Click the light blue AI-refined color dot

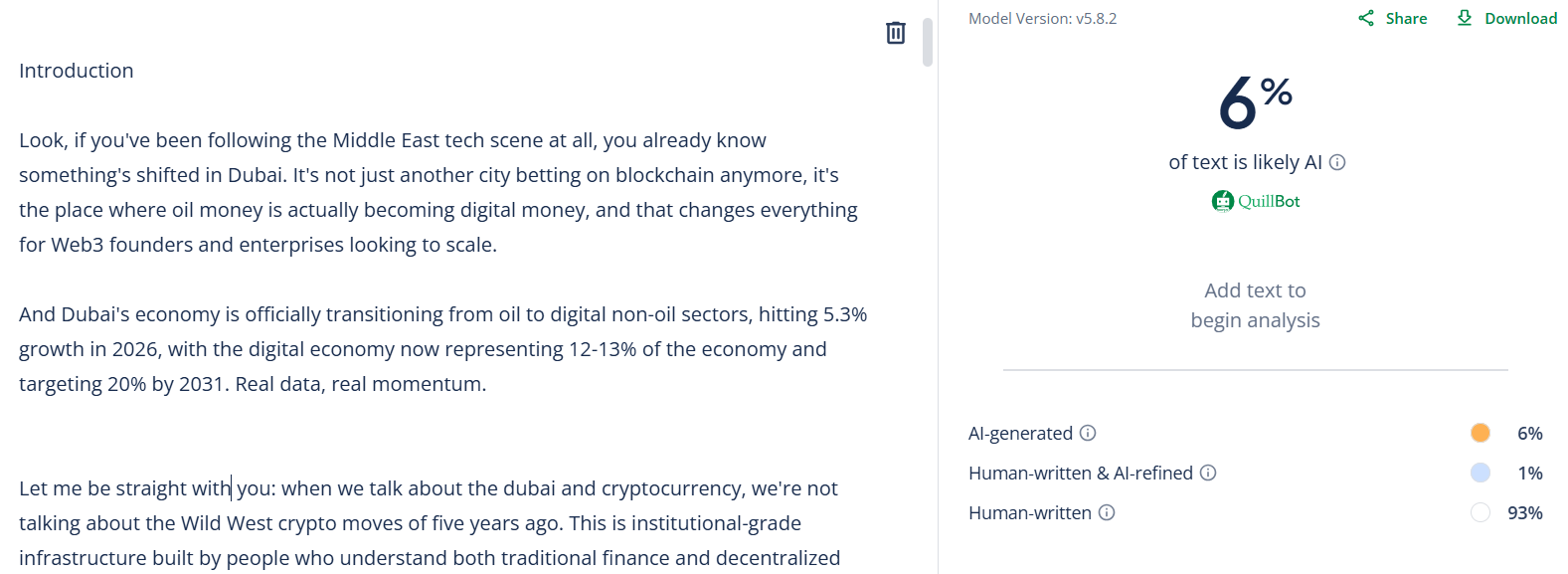[1481, 473]
